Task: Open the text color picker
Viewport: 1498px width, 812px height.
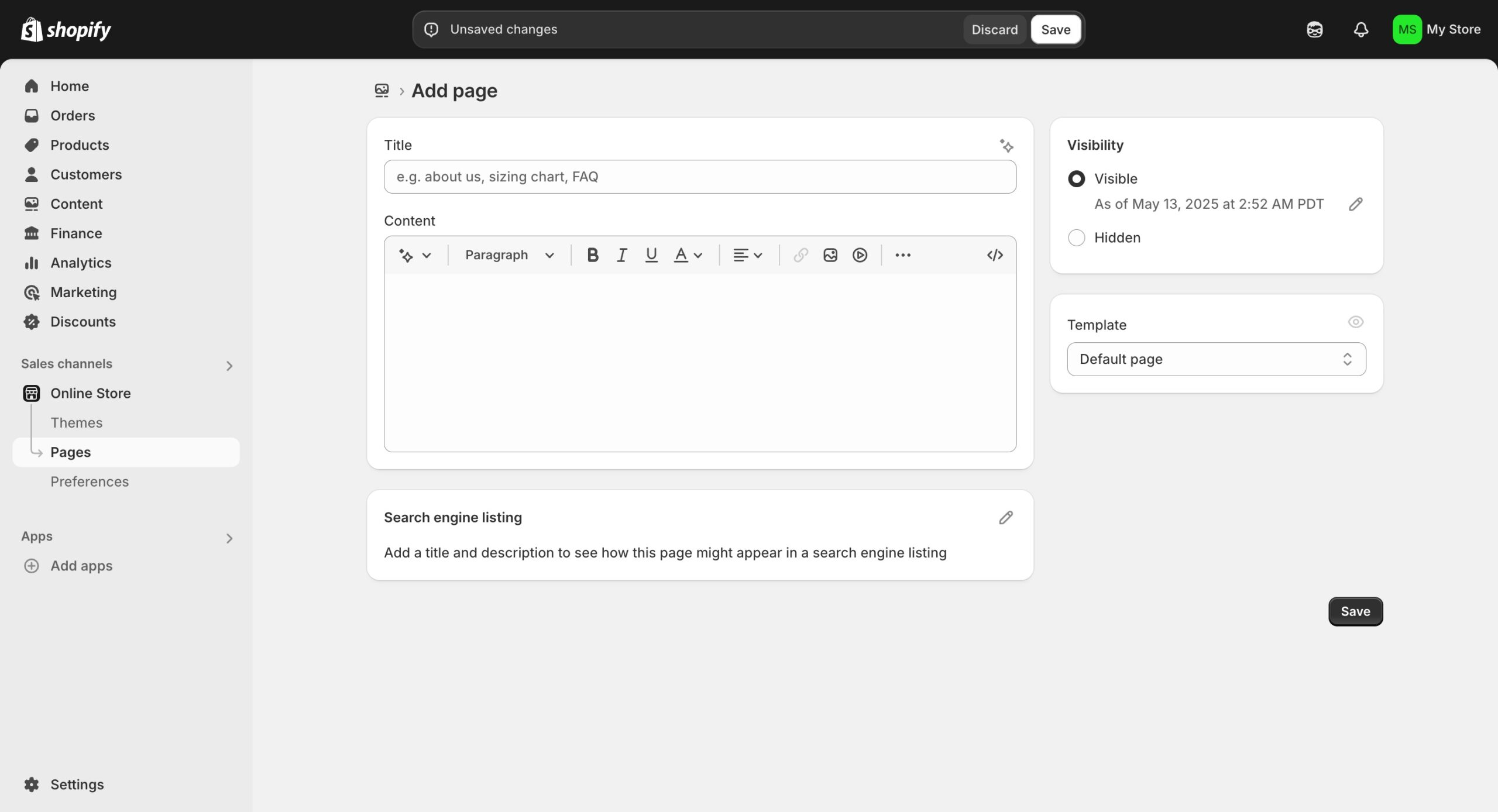Action: (688, 255)
